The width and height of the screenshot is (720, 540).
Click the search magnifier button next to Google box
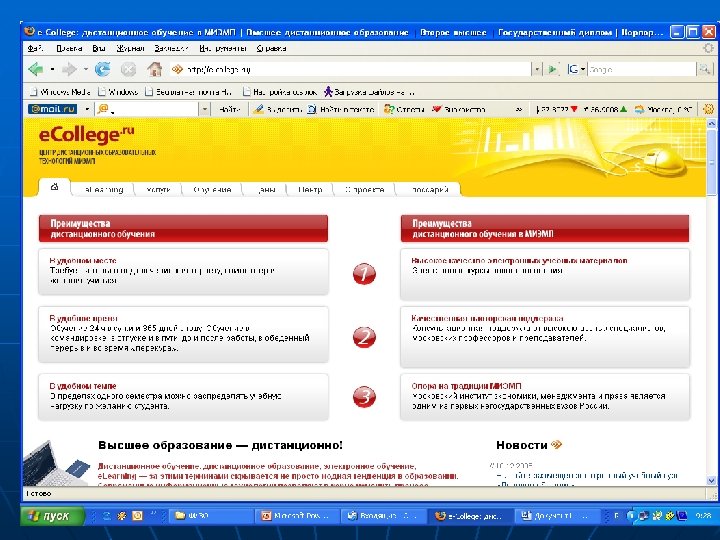[704, 69]
